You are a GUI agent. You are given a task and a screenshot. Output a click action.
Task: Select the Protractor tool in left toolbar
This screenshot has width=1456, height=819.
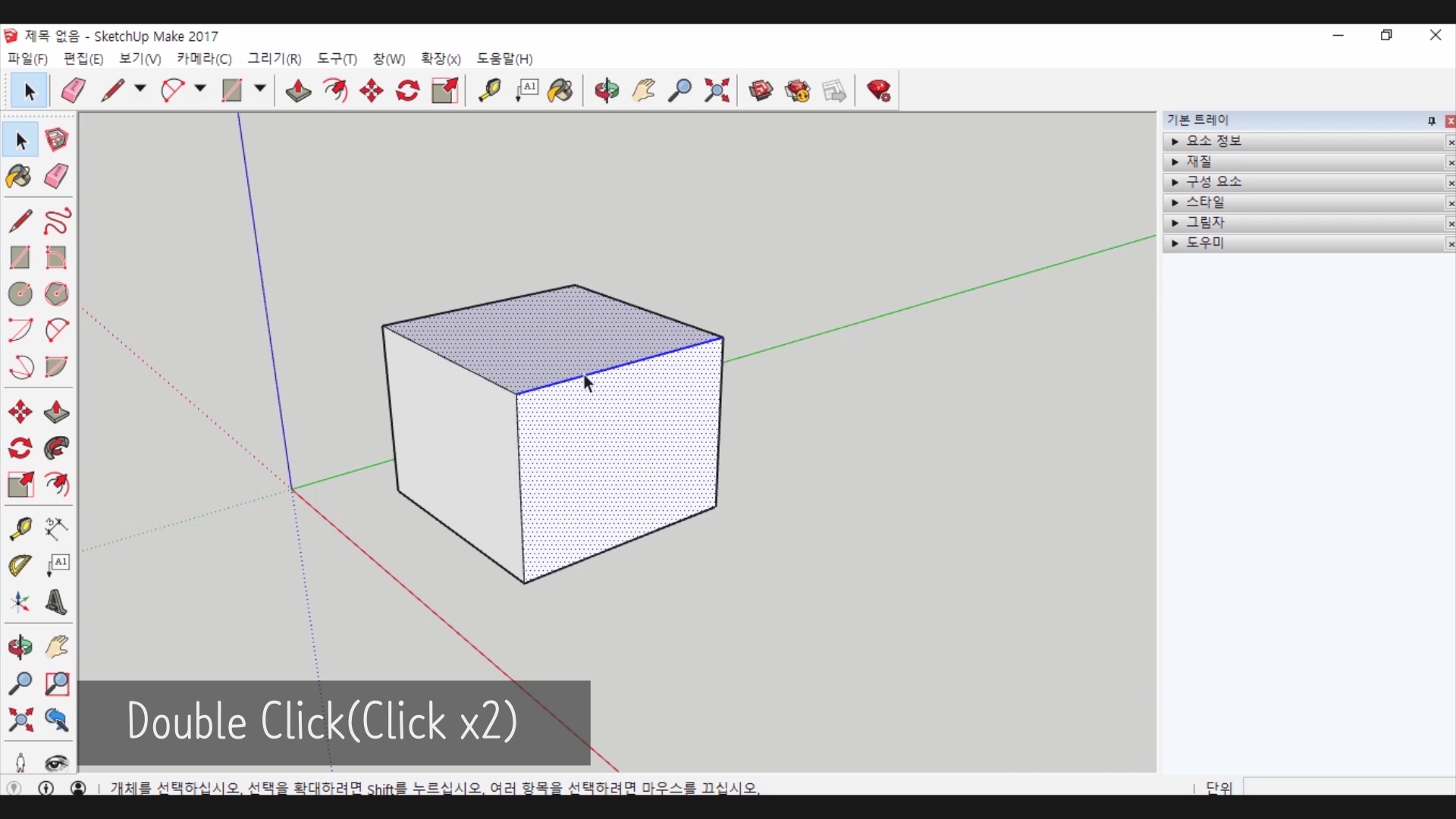point(20,565)
